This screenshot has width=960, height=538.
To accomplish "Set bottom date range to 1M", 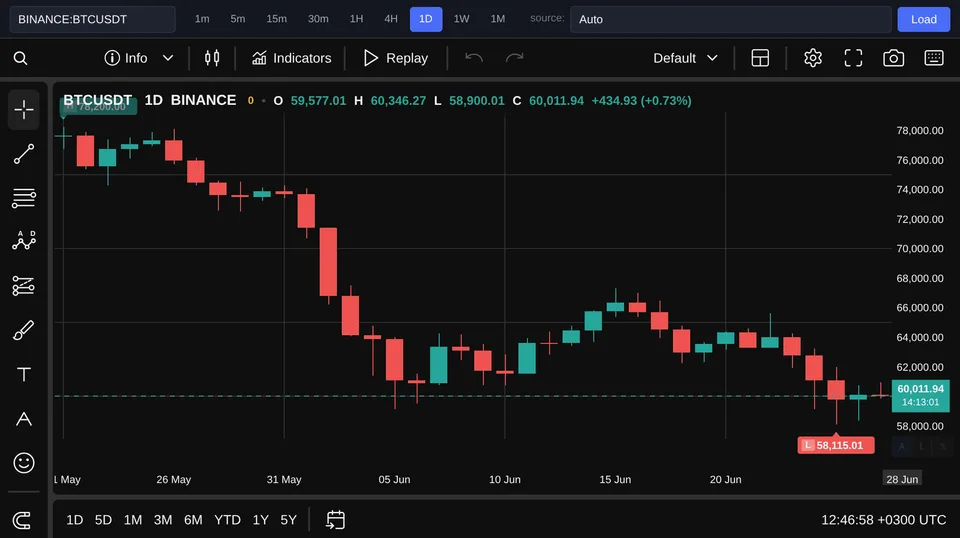I will pyautogui.click(x=133, y=520).
